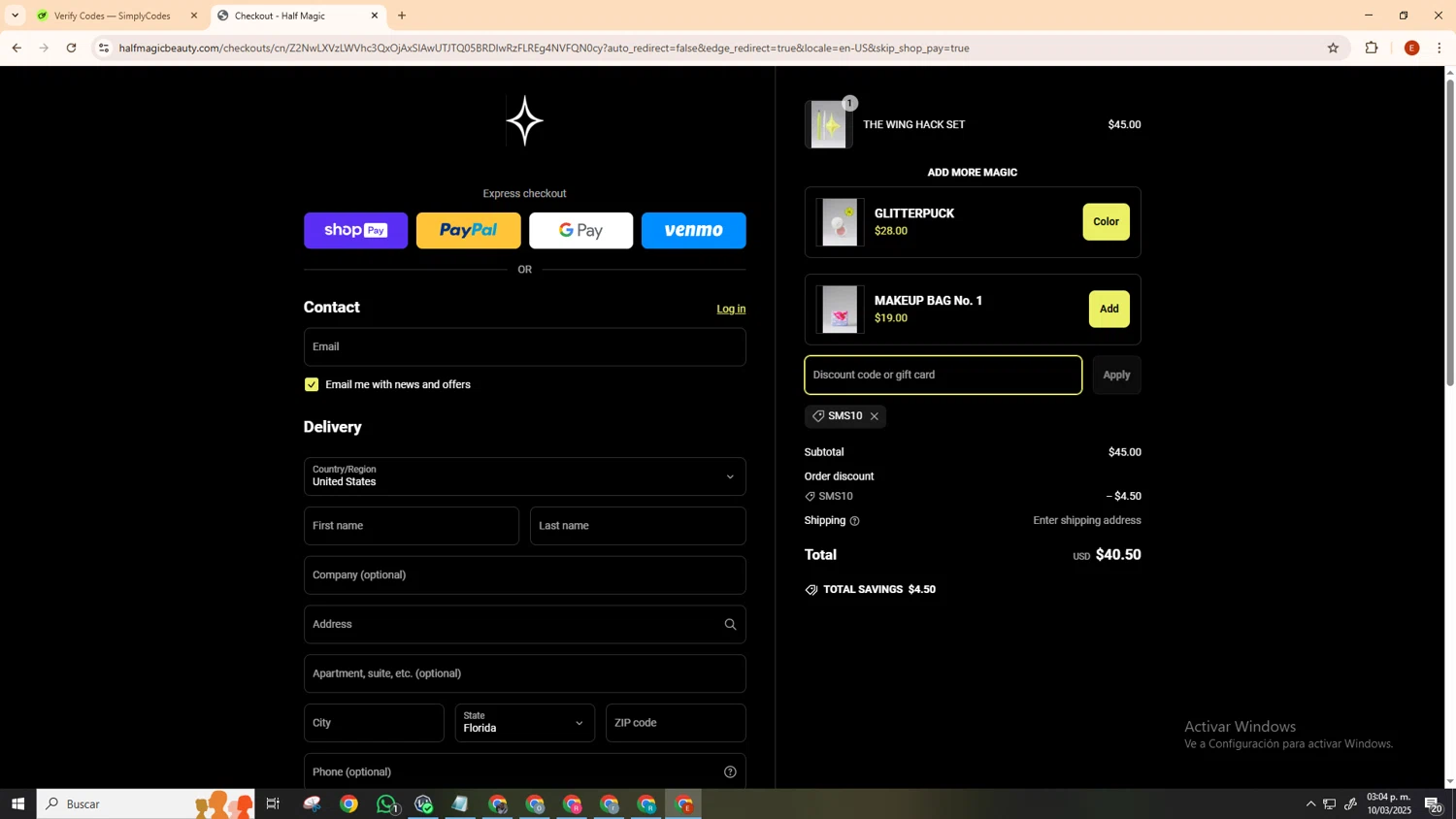
Task: Click the ZIP code field
Action: click(676, 723)
